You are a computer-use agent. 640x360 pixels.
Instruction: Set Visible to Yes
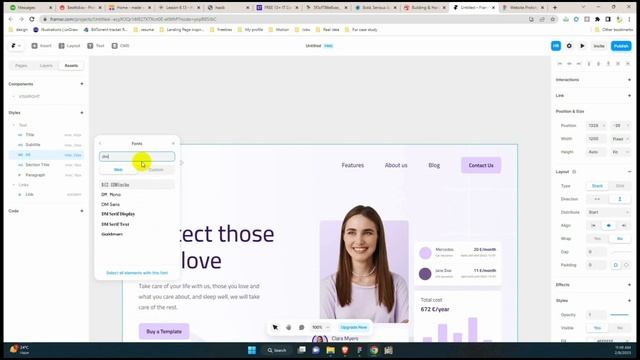[597, 328]
